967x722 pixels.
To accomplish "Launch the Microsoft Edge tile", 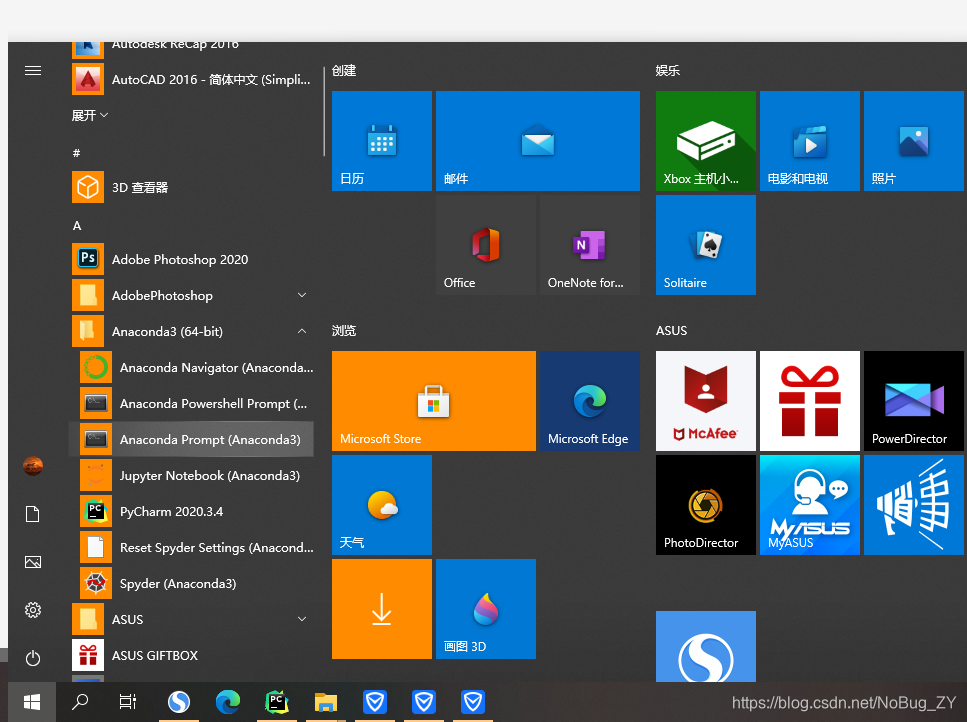I will (x=590, y=401).
